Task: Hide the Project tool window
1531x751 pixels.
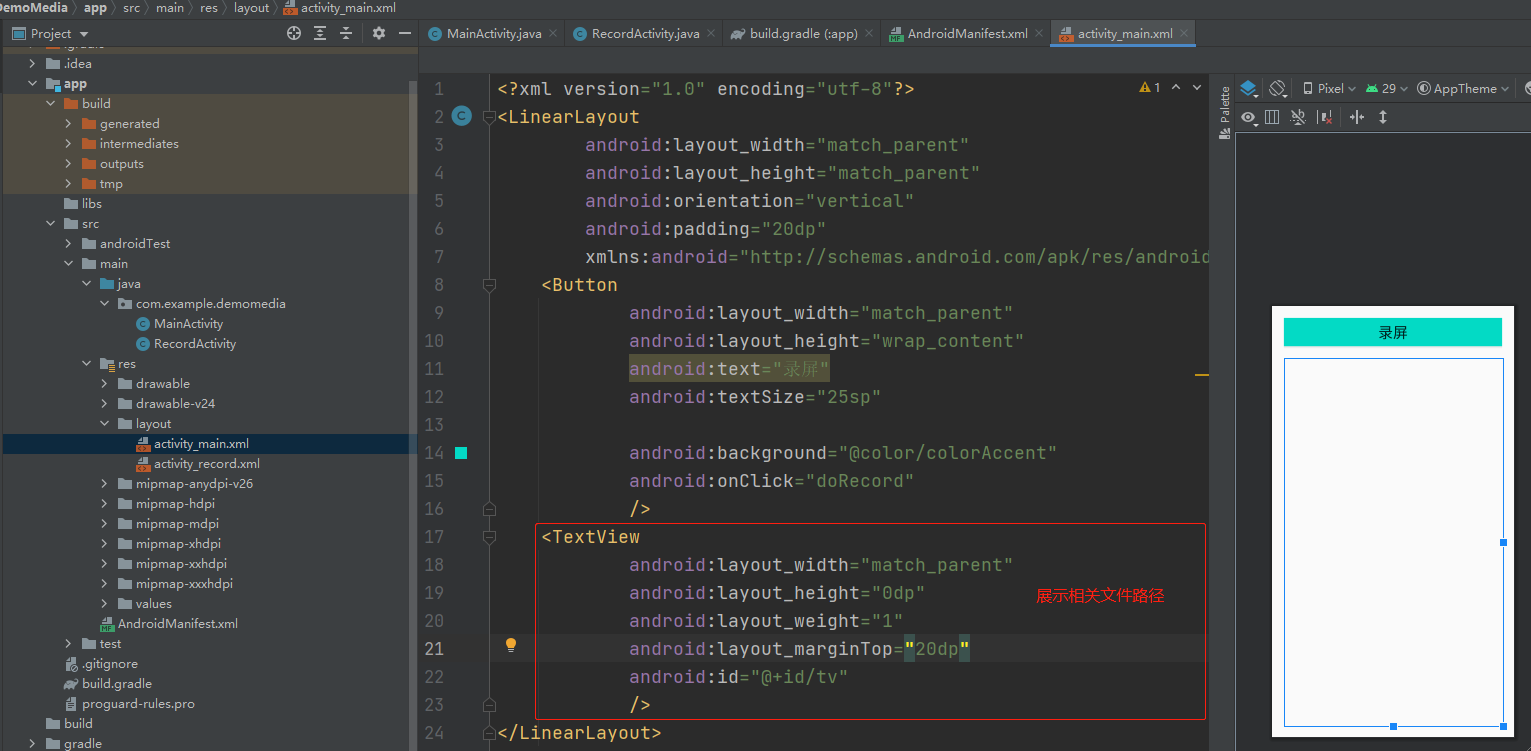Action: 405,33
